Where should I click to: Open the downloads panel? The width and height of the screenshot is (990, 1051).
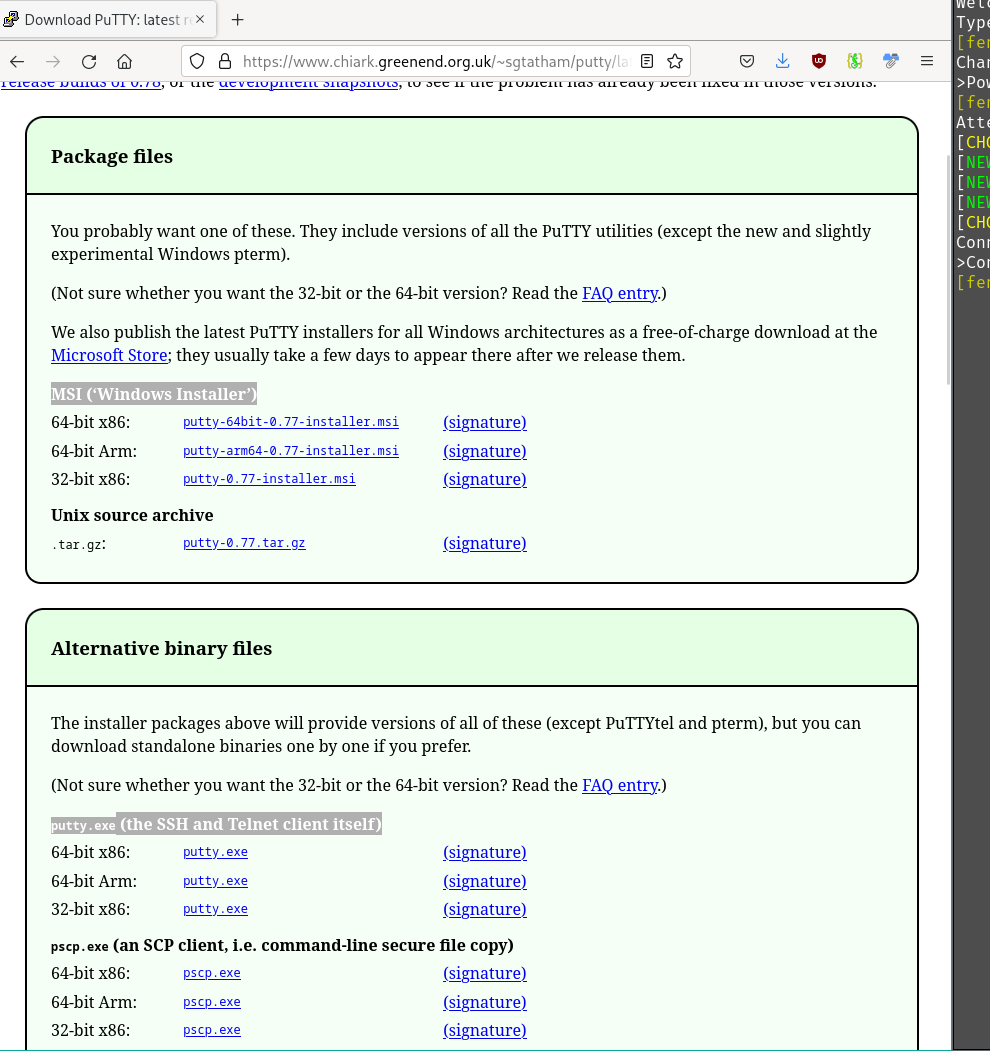[782, 62]
